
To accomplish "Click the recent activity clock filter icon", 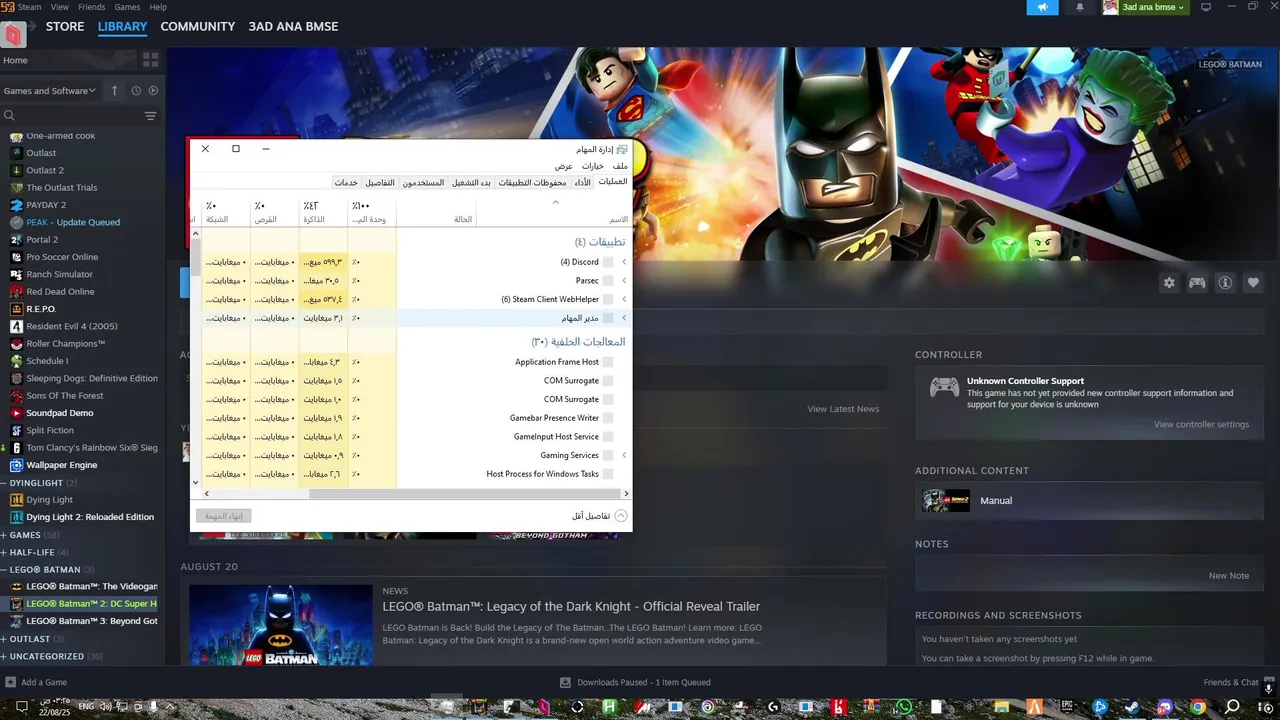I will [136, 90].
